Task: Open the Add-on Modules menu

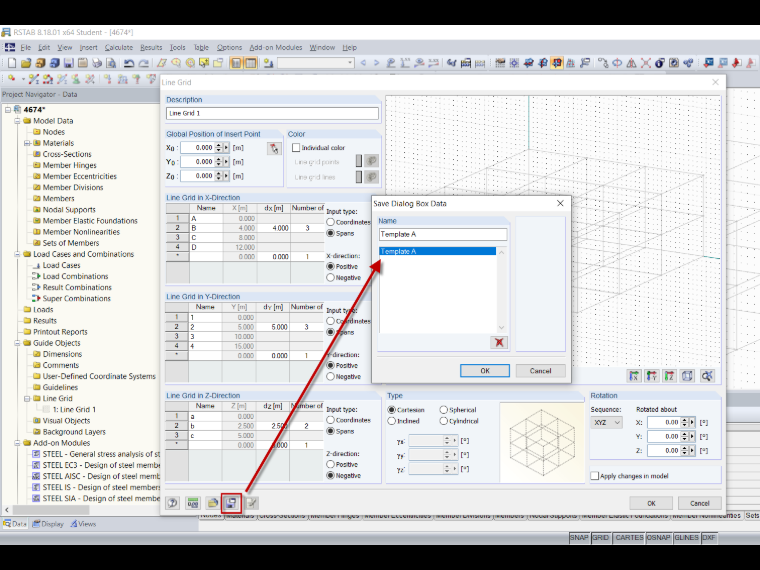Action: (276, 48)
